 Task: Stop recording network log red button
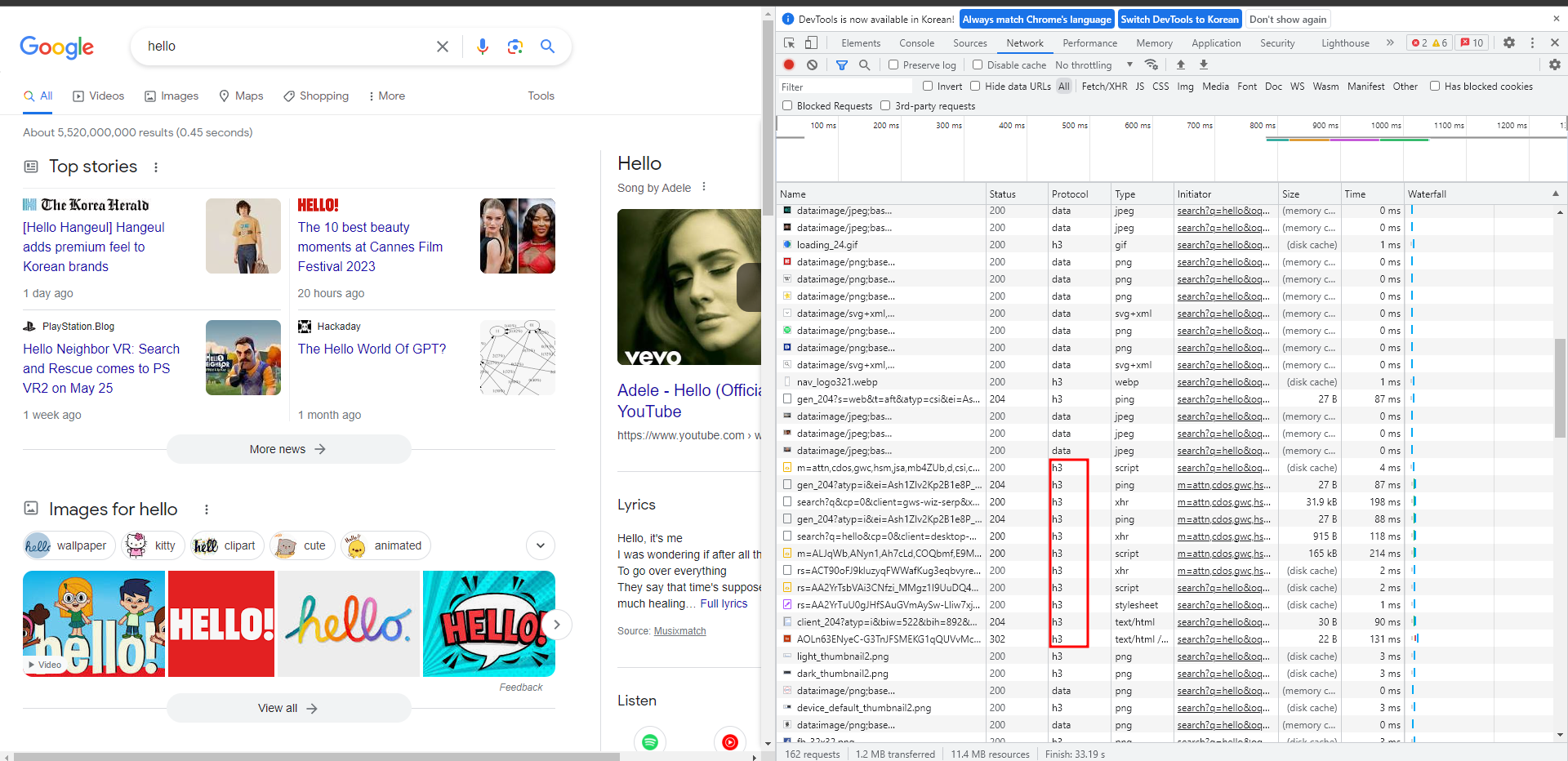pos(789,65)
